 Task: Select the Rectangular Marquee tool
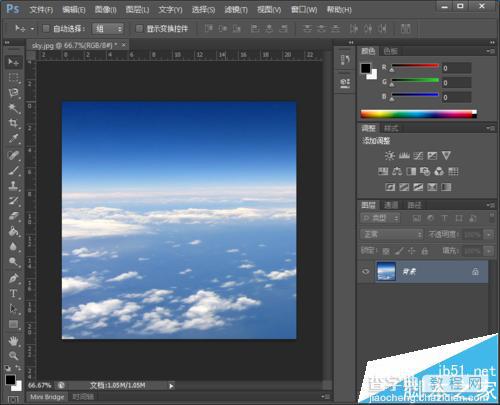(14, 78)
